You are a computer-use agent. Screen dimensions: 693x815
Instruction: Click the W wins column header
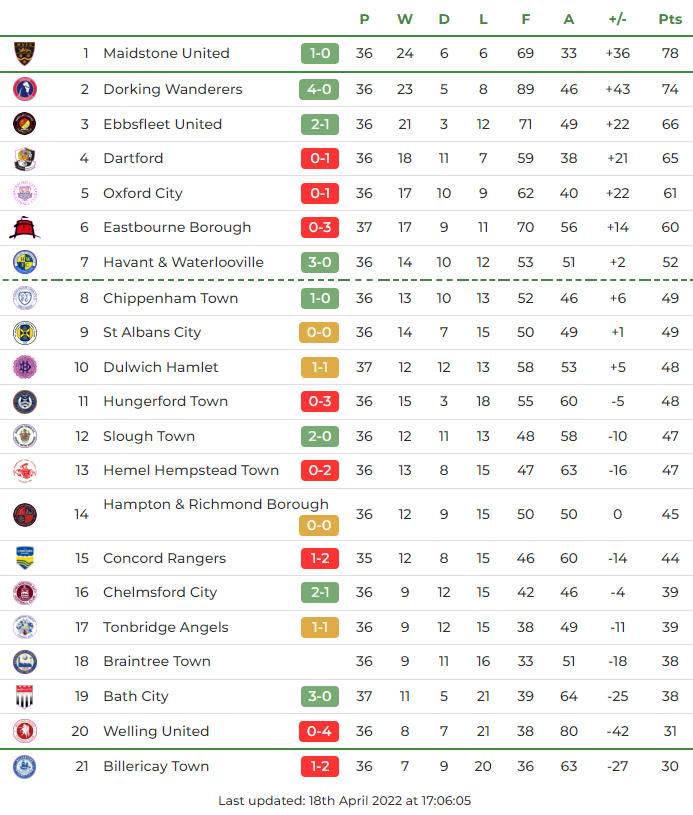404,19
